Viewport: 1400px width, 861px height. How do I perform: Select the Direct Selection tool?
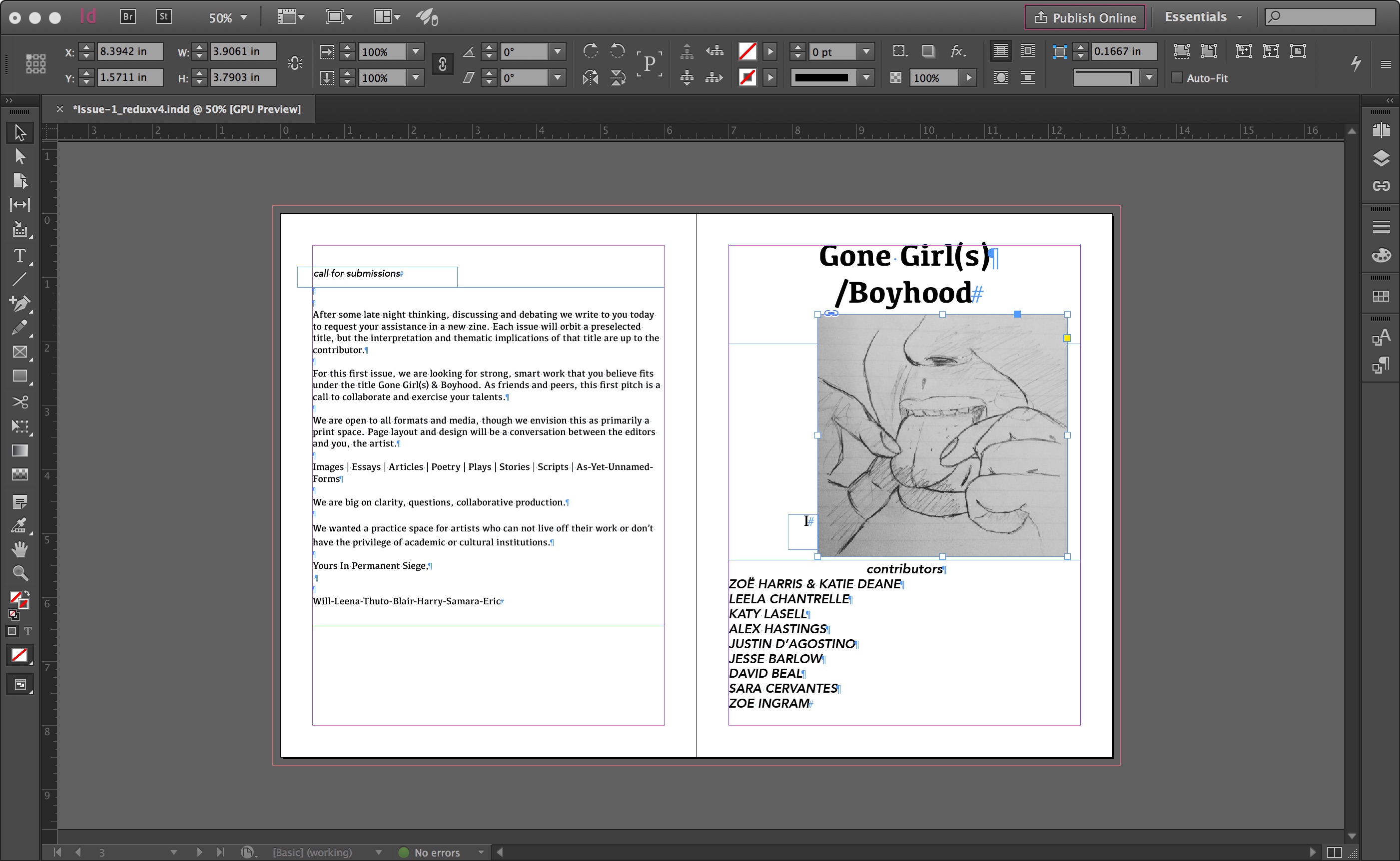click(x=19, y=156)
